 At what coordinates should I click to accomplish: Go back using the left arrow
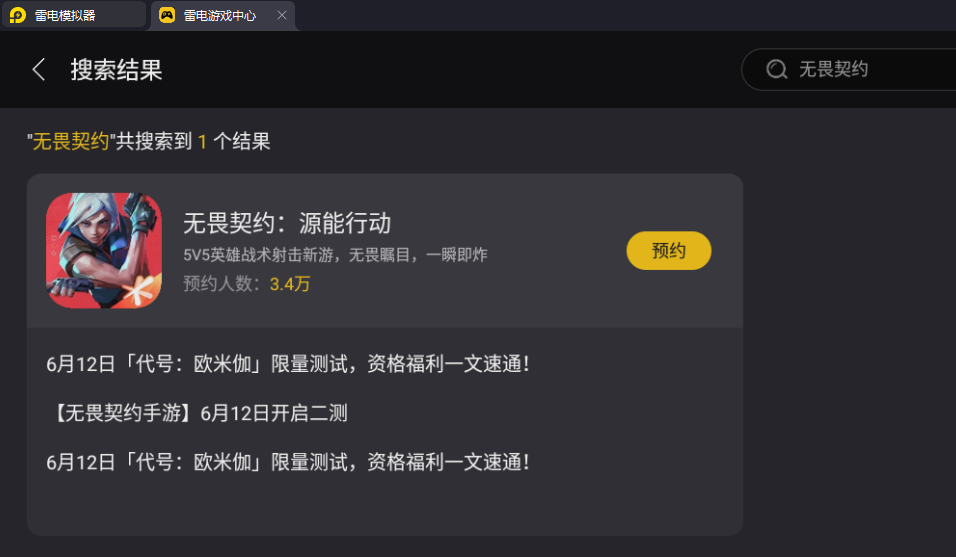(x=39, y=69)
